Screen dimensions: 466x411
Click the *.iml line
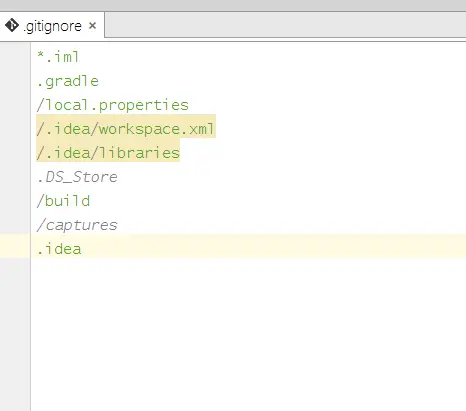[x=58, y=57]
